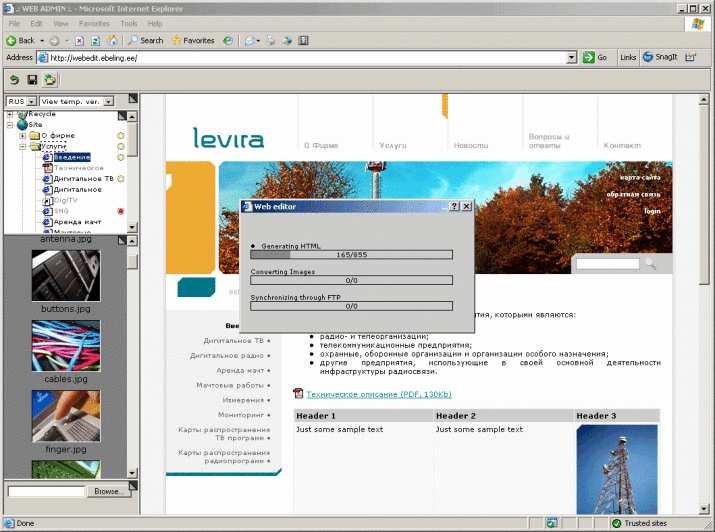This screenshot has height=532, width=715.
Task: Open the Edit menu
Action: pyautogui.click(x=36, y=24)
